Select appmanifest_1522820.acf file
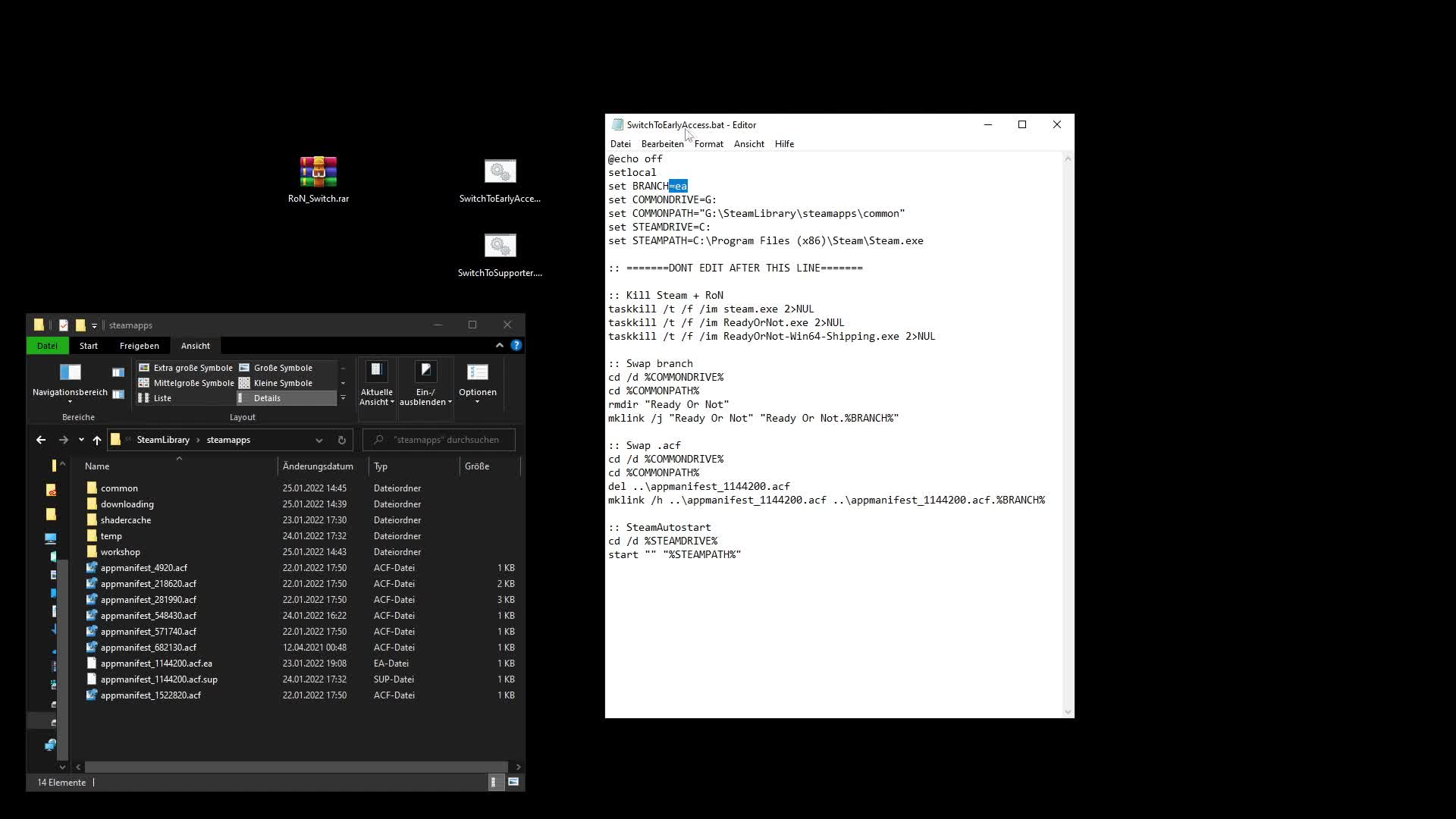The height and width of the screenshot is (819, 1456). pos(300,695)
